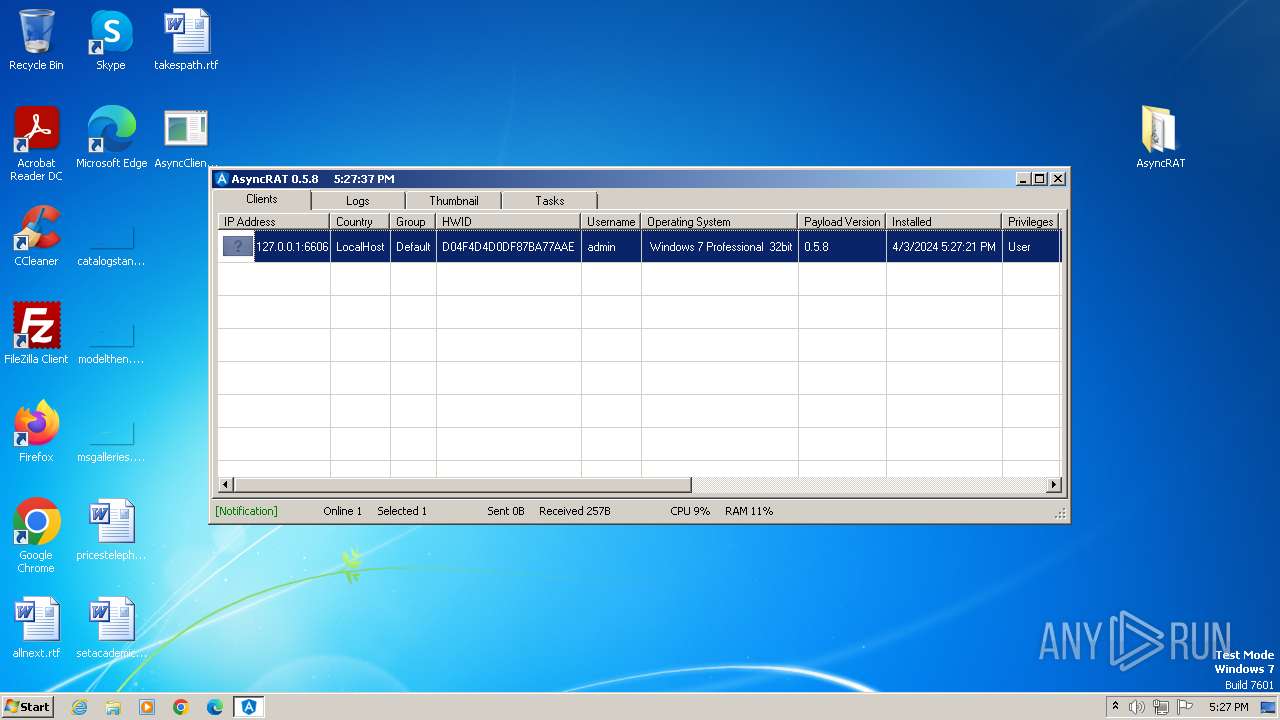This screenshot has width=1280, height=720.
Task: Open Chrome from the taskbar
Action: [x=181, y=707]
